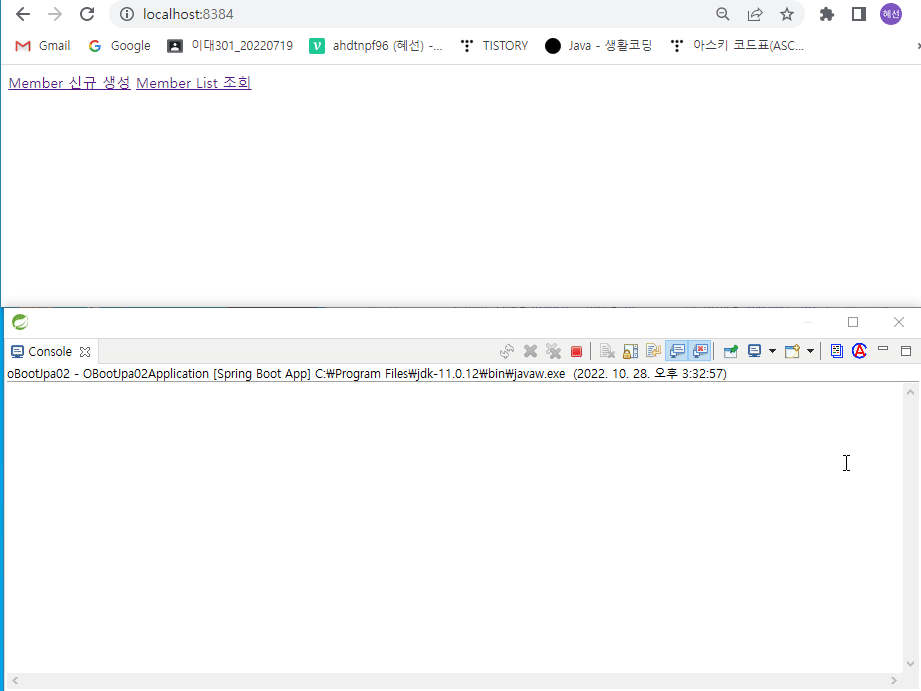Expand Display Selected Console dropdown arrow
The width and height of the screenshot is (921, 691).
coord(772,351)
